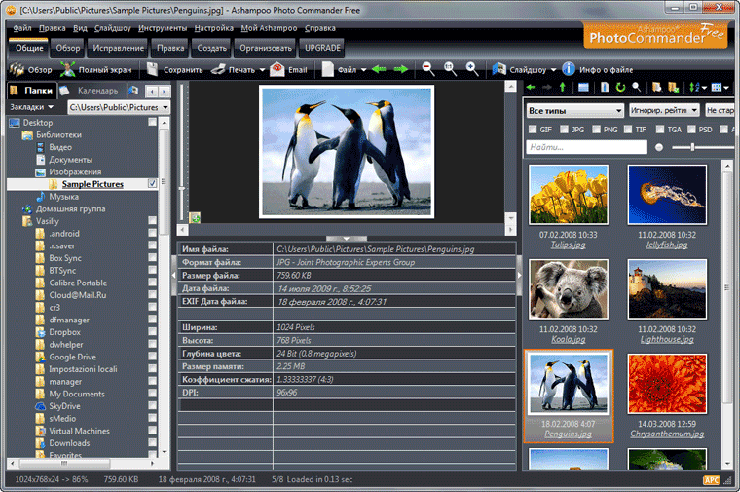
Task: Enable the GIF filter checkbox
Action: click(532, 129)
